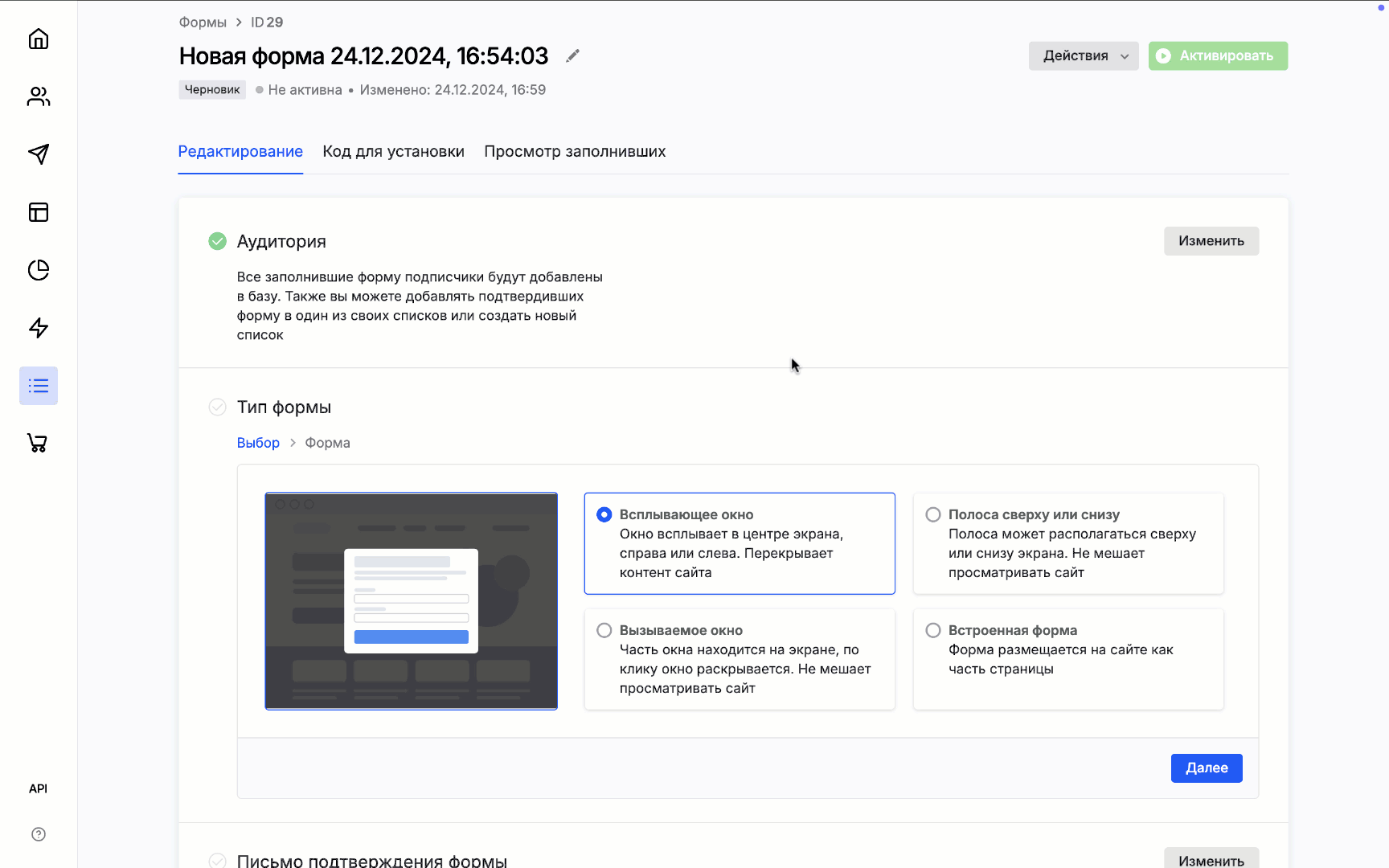Click 'Выбор' breadcrumb link in Тип формы
Screen dimensions: 1389x868
coord(258,443)
